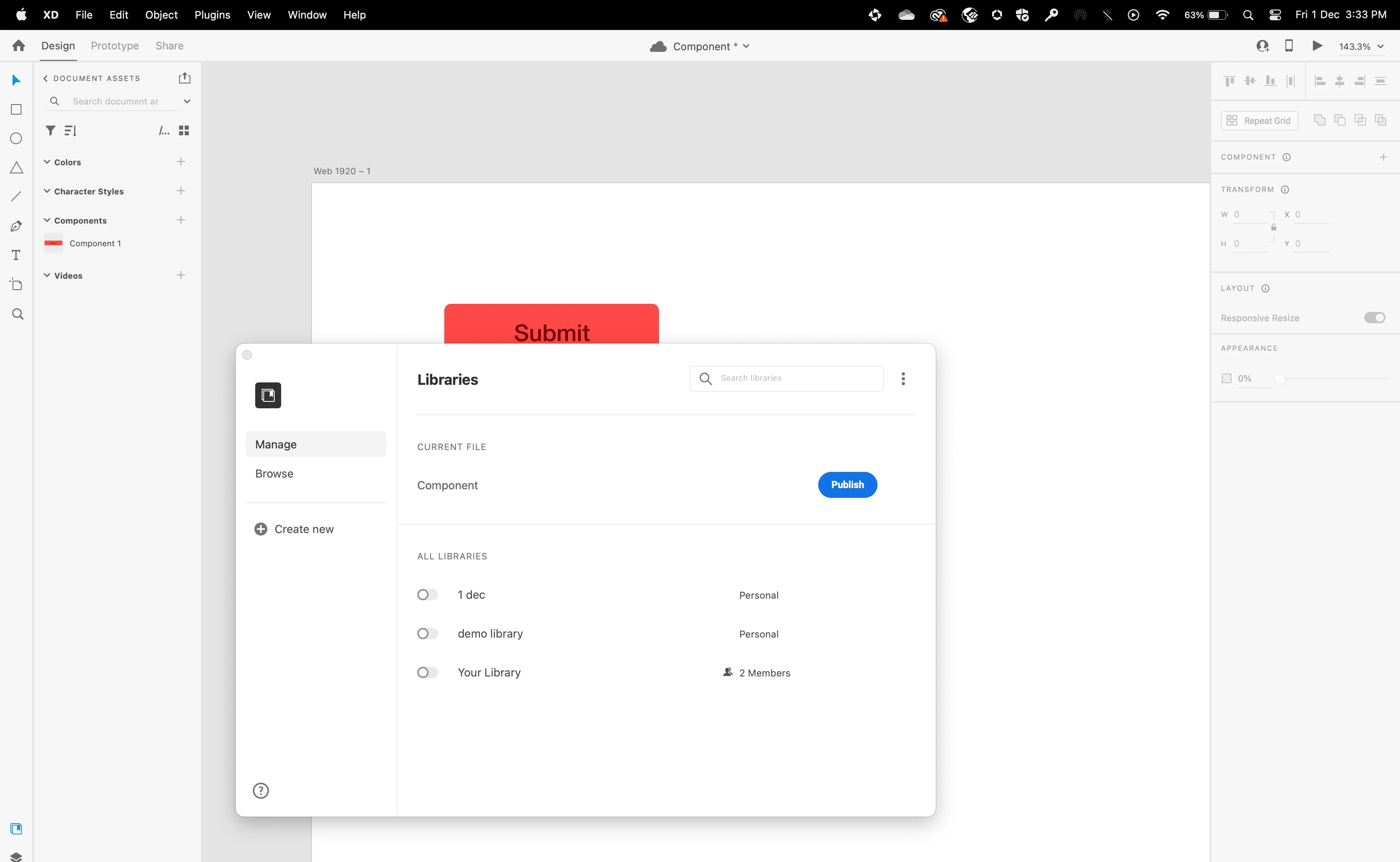This screenshot has width=1400, height=862.
Task: Collapse the Character Styles section
Action: point(47,191)
